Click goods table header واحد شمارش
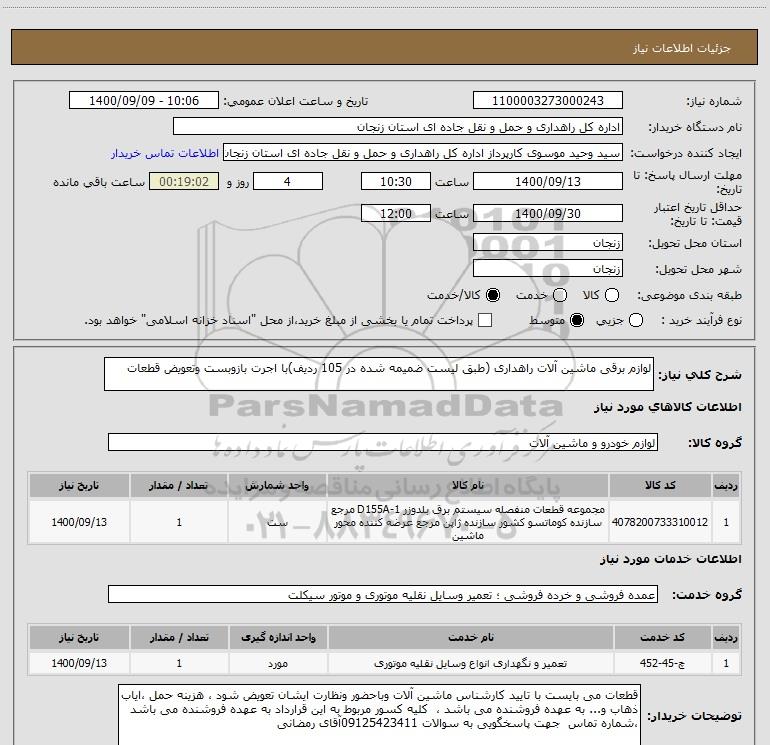770x745 pixels. (277, 485)
